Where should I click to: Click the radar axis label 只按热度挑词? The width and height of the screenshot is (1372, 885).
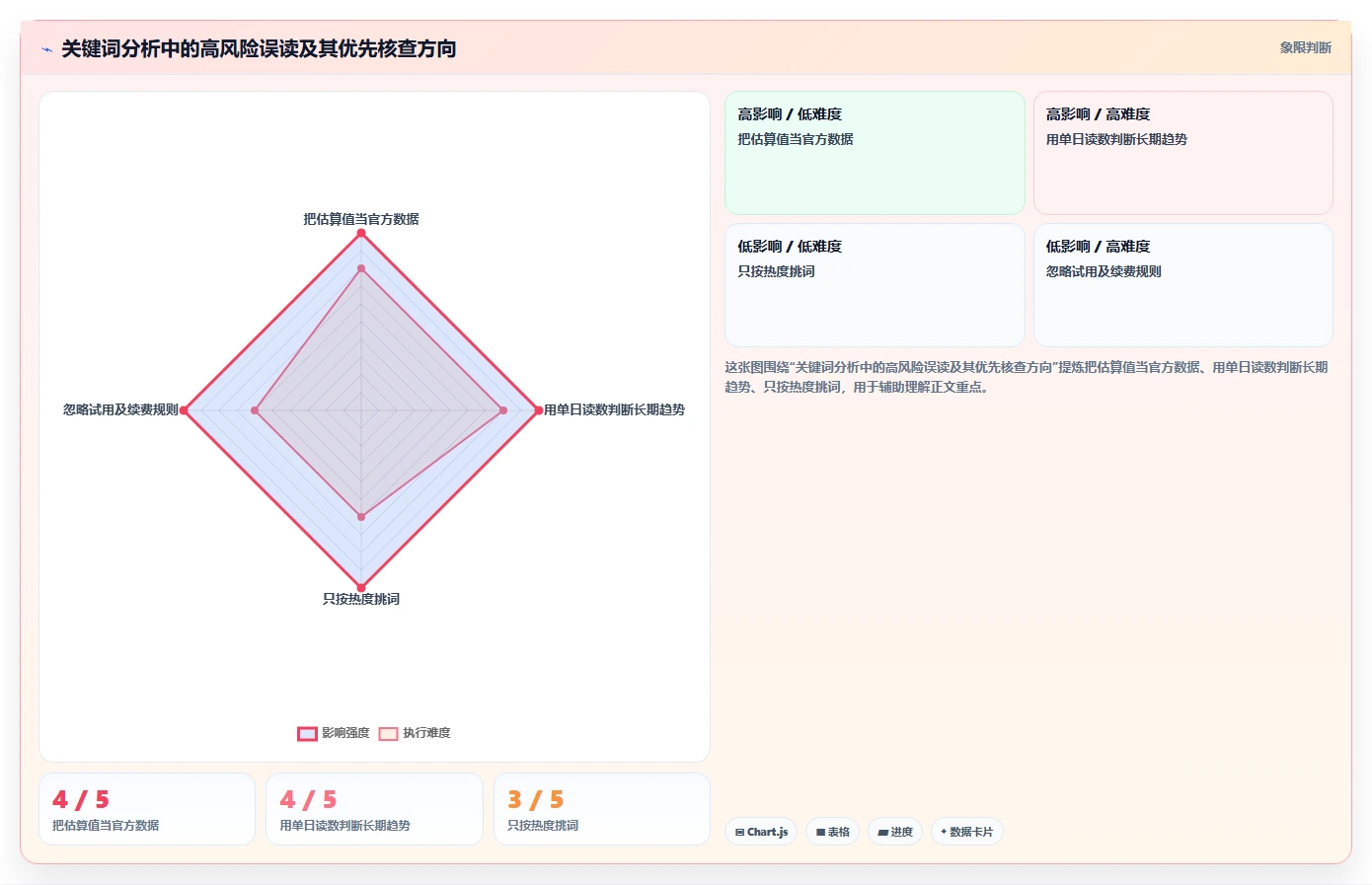(x=361, y=599)
